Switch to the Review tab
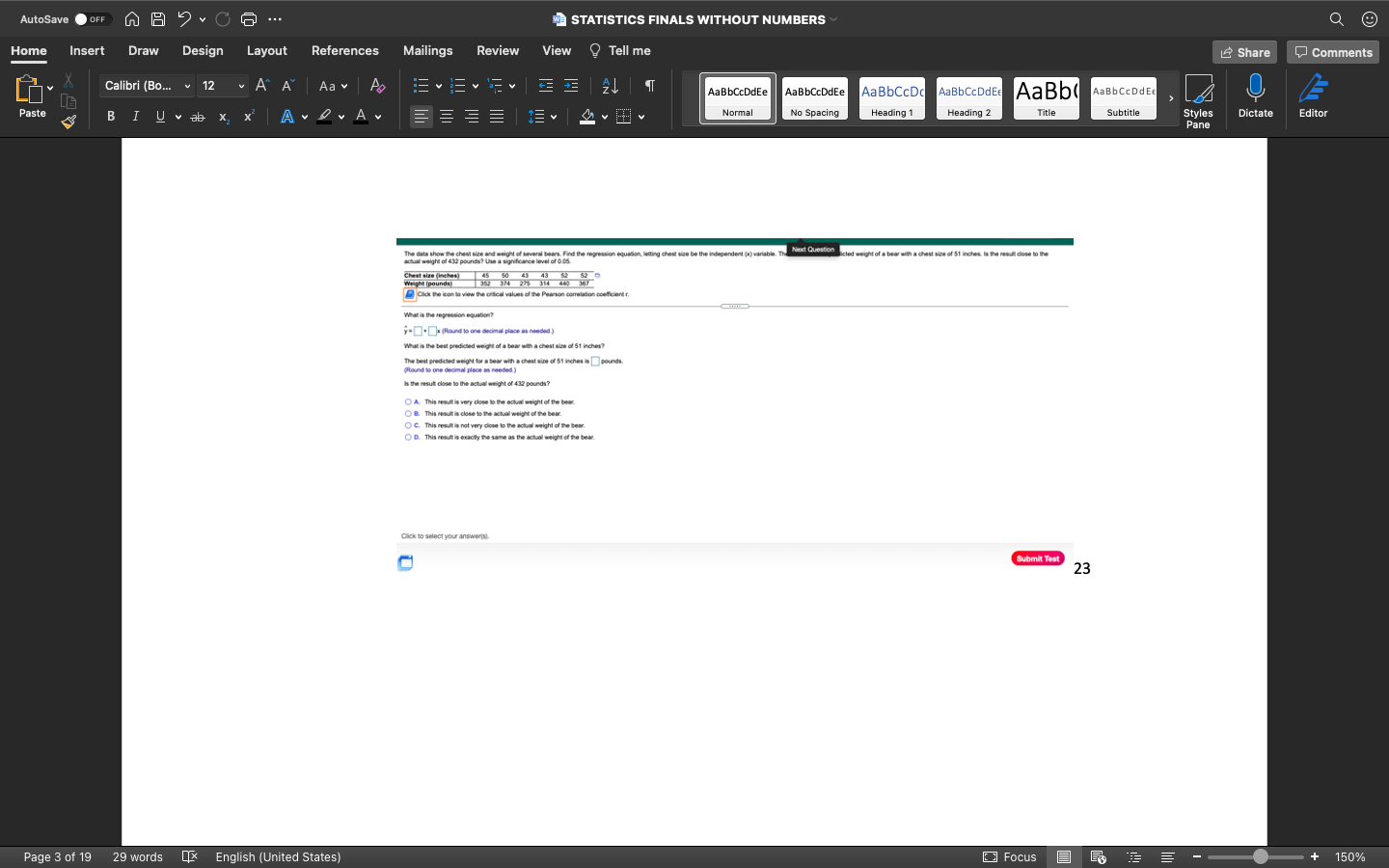Viewport: 1389px width, 868px height. [498, 50]
